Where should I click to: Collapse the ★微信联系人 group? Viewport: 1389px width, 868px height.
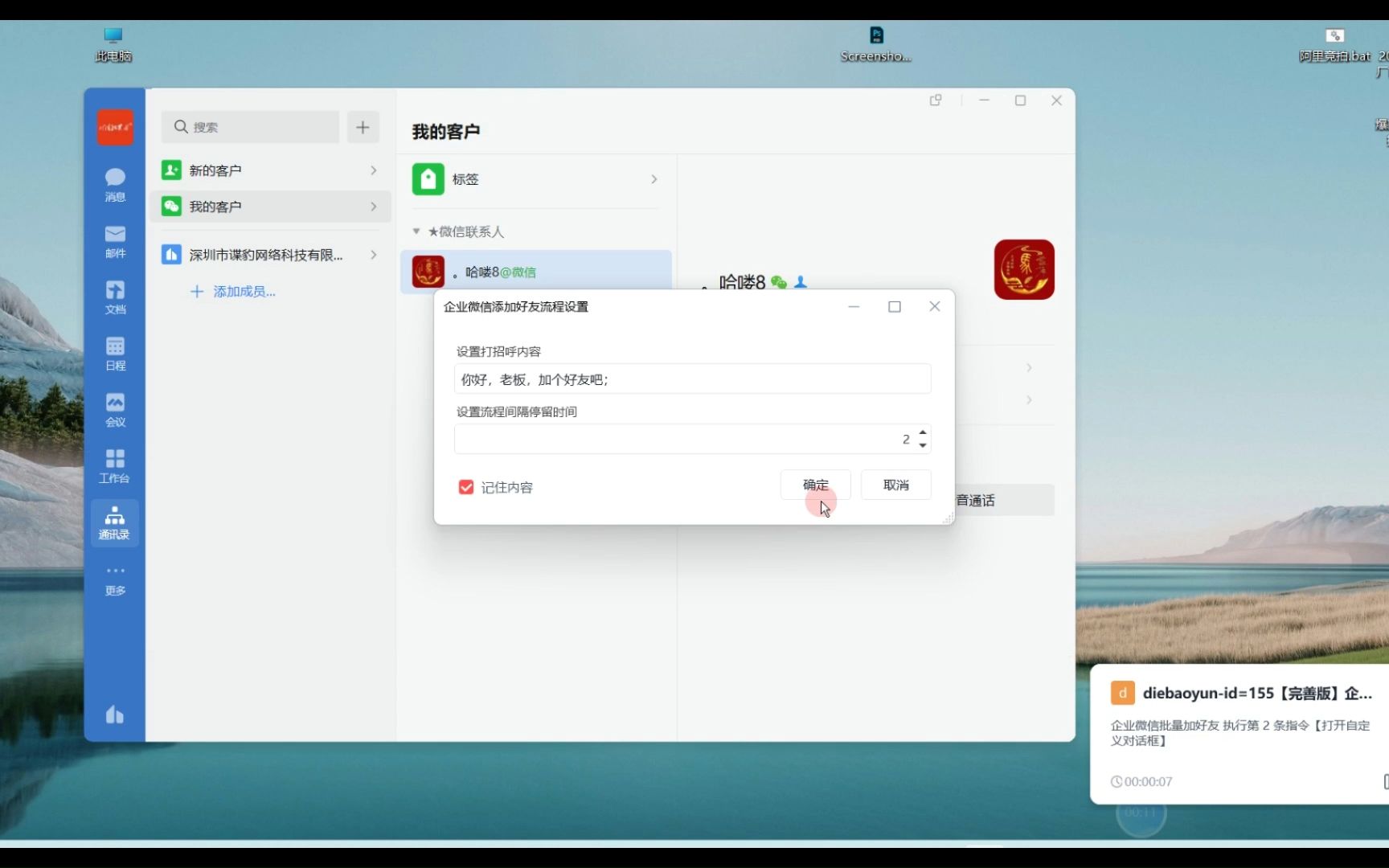[416, 231]
